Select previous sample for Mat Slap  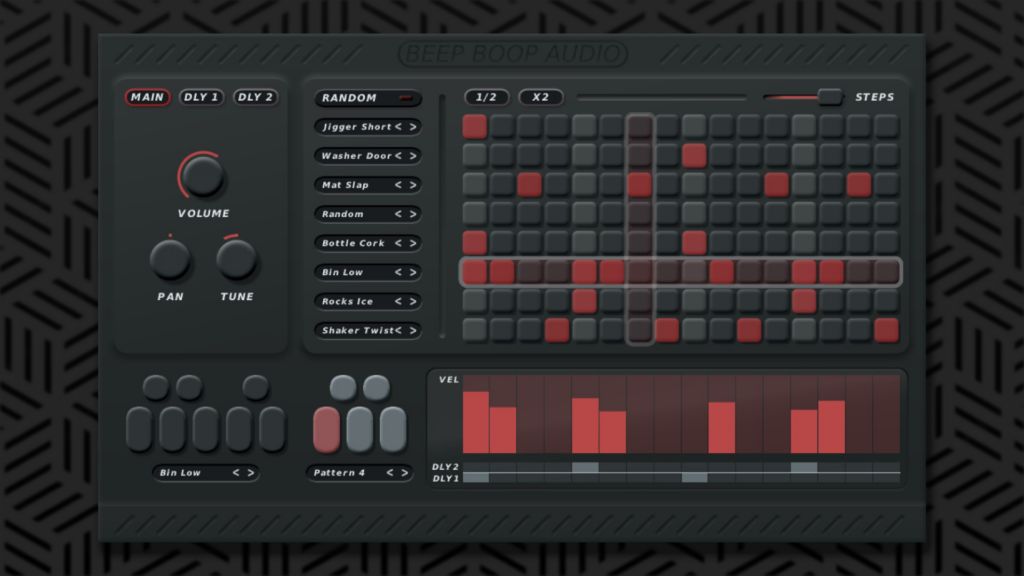(x=398, y=185)
